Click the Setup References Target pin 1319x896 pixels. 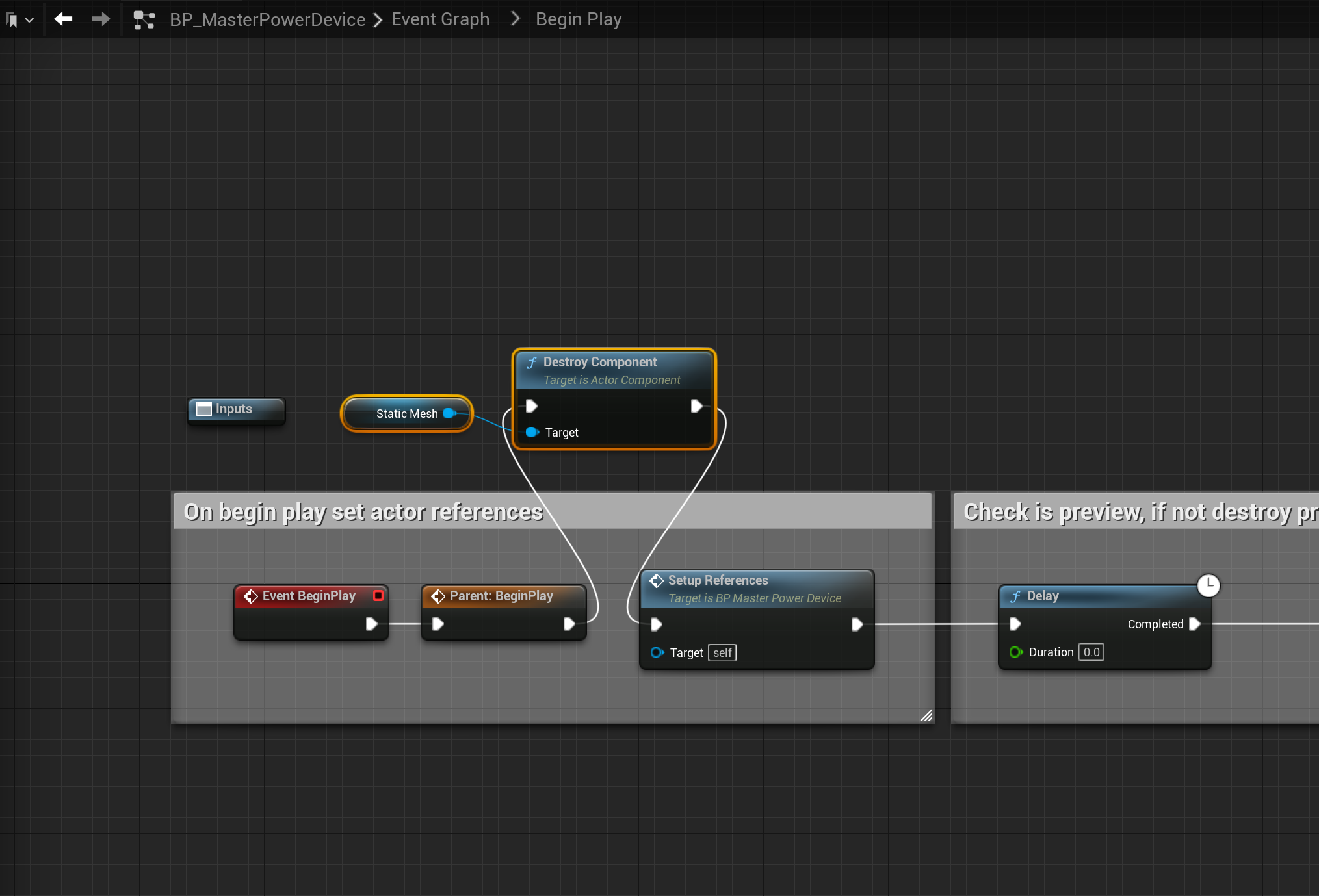[657, 652]
